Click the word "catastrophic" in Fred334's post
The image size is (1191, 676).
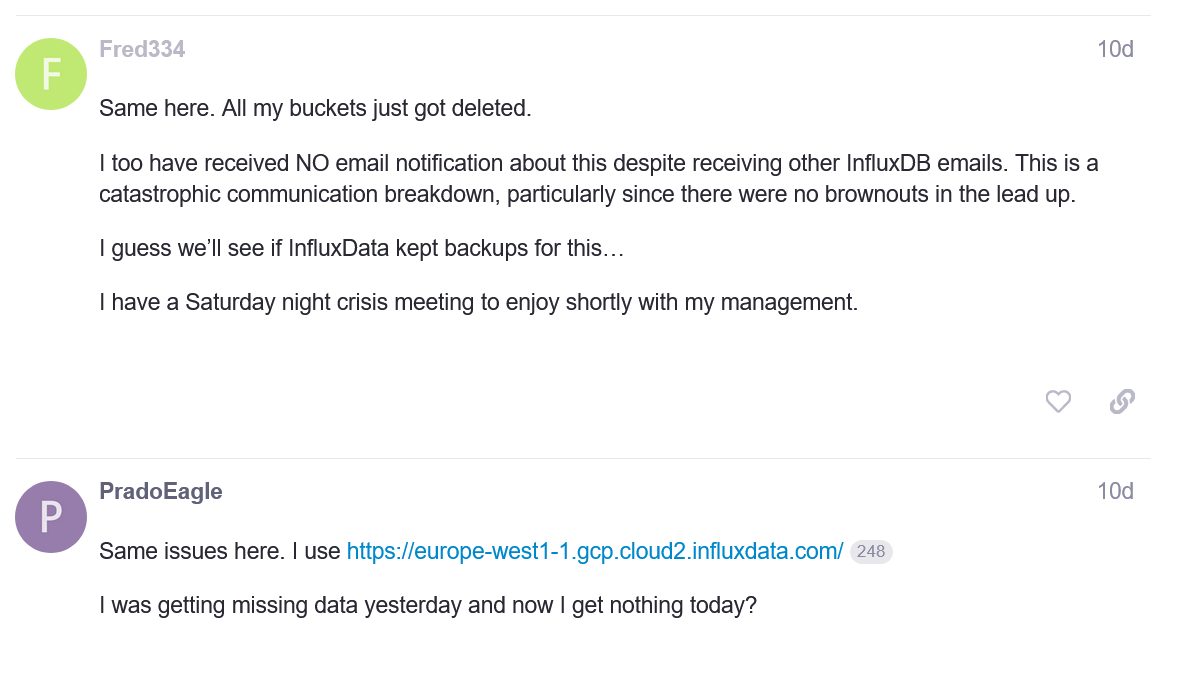tap(165, 194)
